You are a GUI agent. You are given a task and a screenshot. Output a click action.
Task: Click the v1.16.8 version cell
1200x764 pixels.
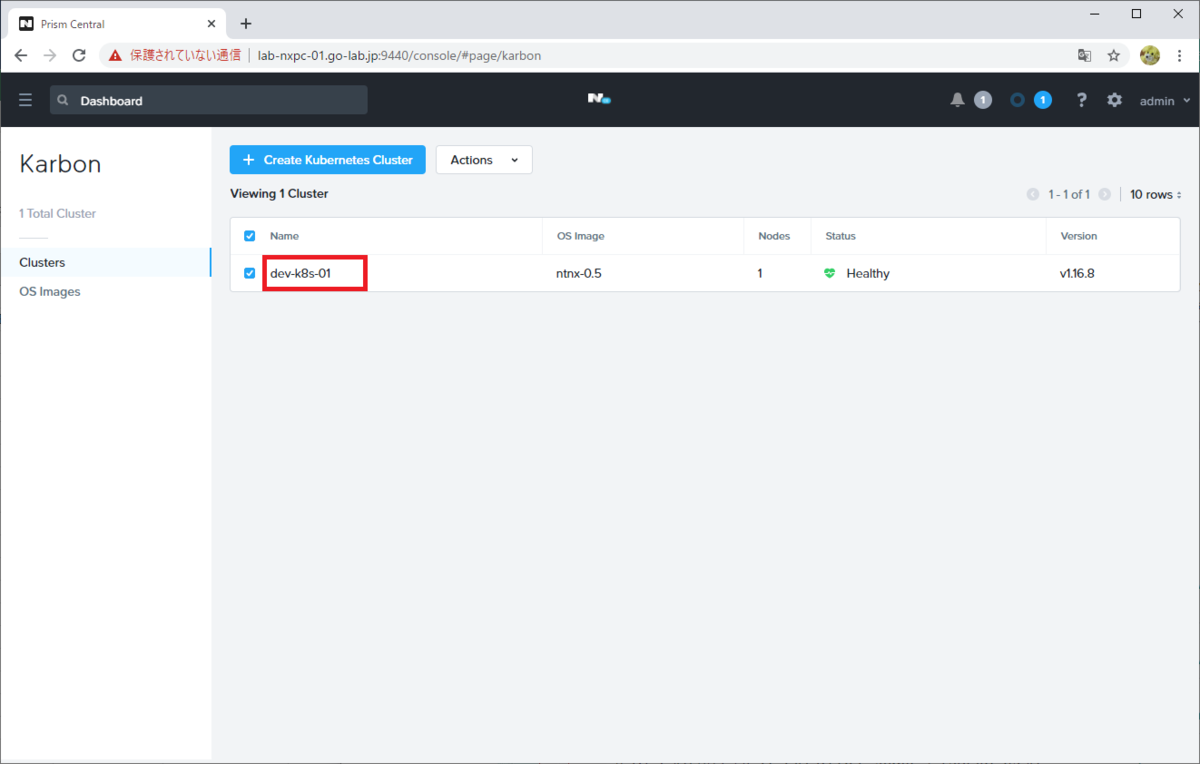click(1077, 273)
